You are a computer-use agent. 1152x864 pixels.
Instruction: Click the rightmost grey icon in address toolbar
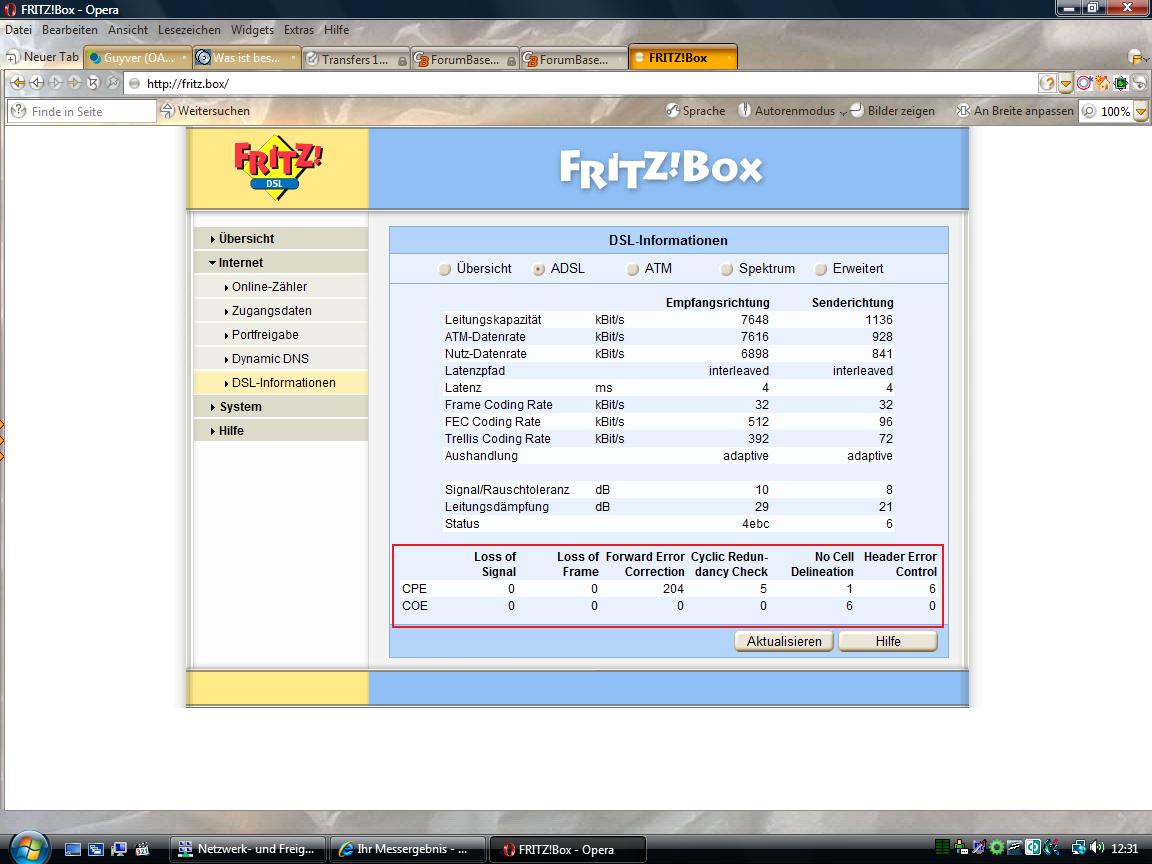(1139, 83)
